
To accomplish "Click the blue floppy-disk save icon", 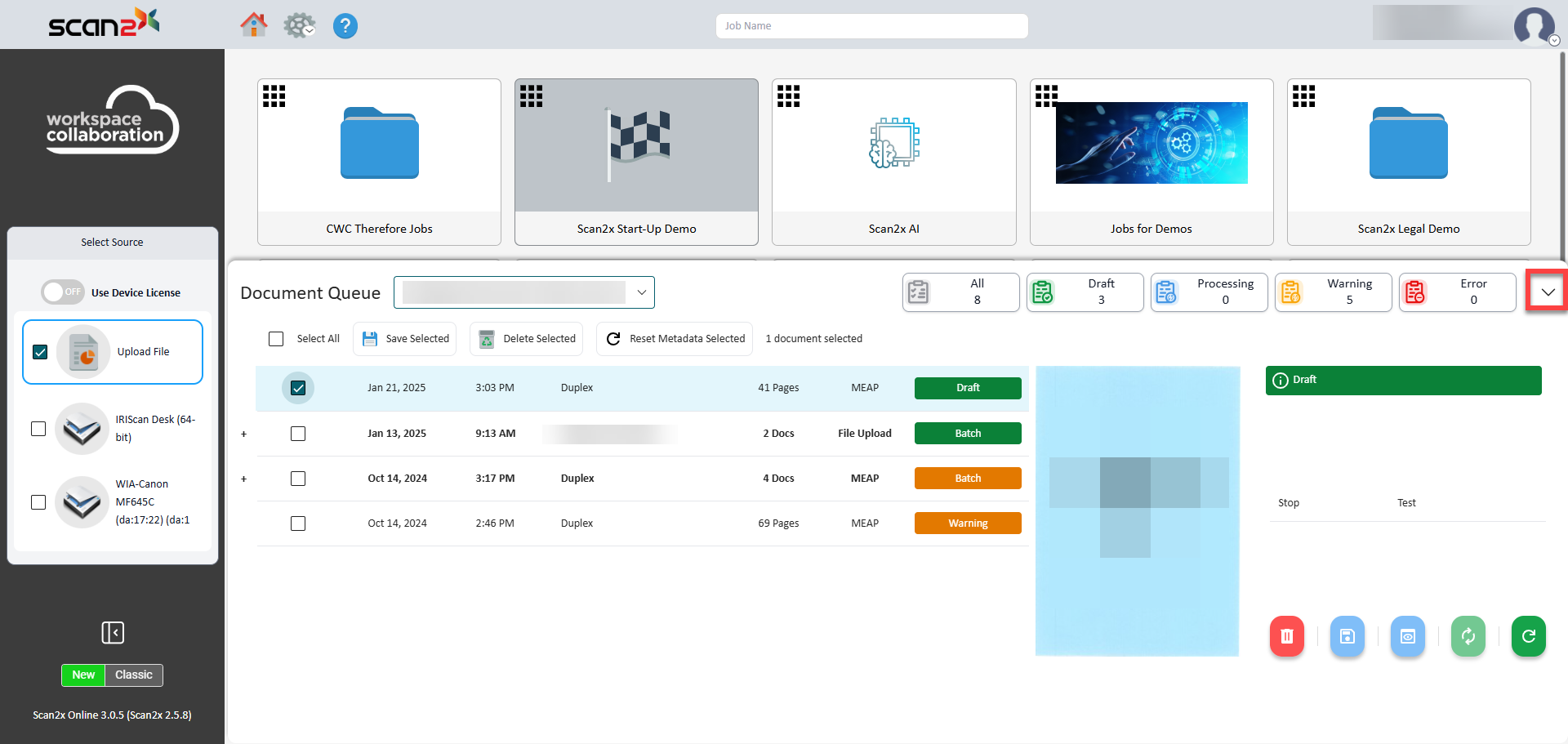I will (1347, 636).
